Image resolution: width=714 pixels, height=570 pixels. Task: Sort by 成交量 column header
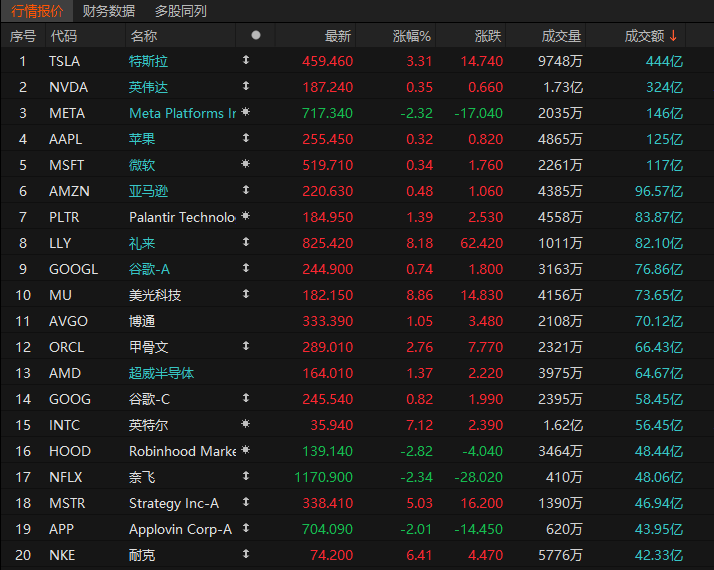[561, 36]
